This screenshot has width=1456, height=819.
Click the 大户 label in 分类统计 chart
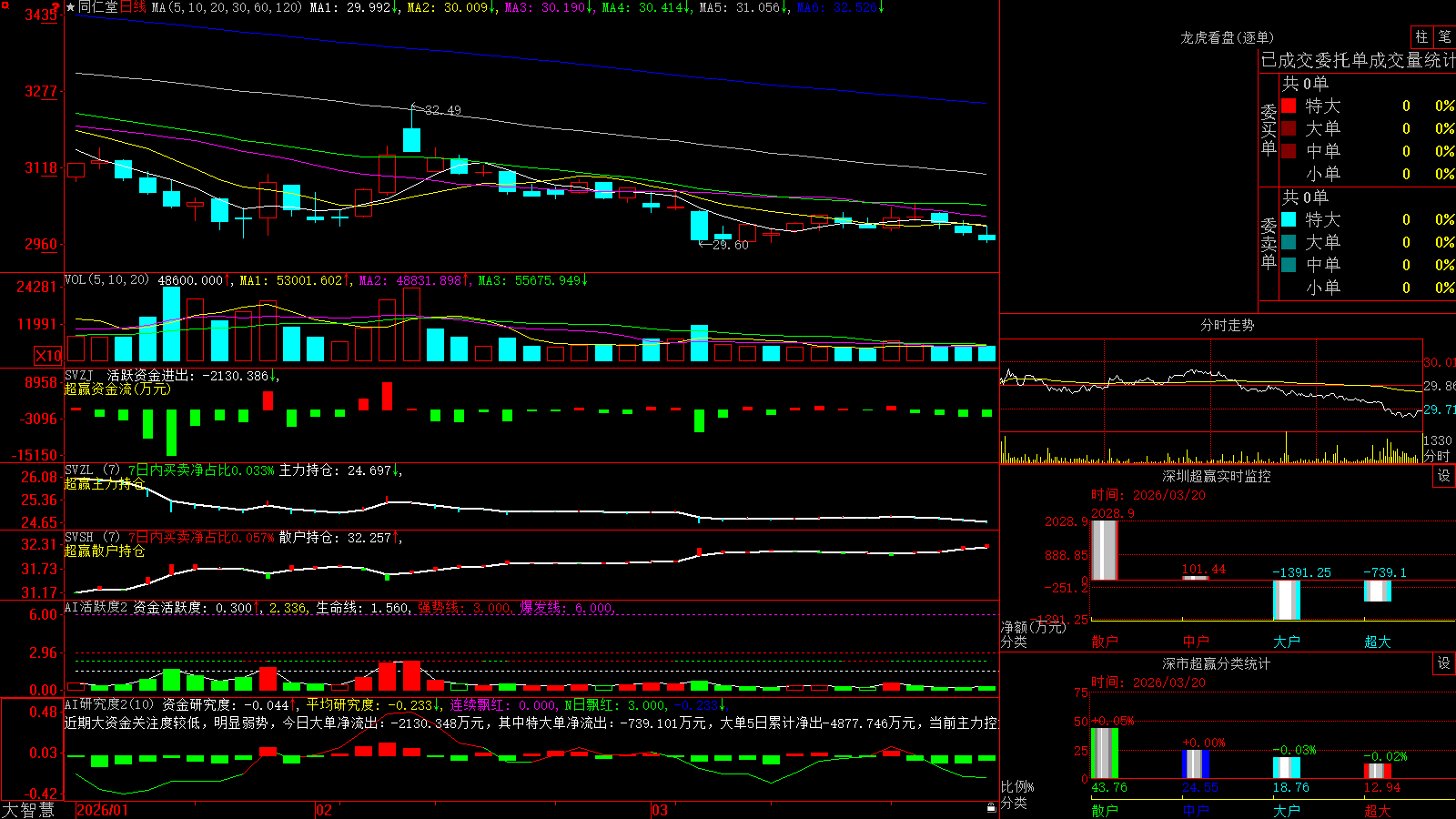coord(1286,810)
